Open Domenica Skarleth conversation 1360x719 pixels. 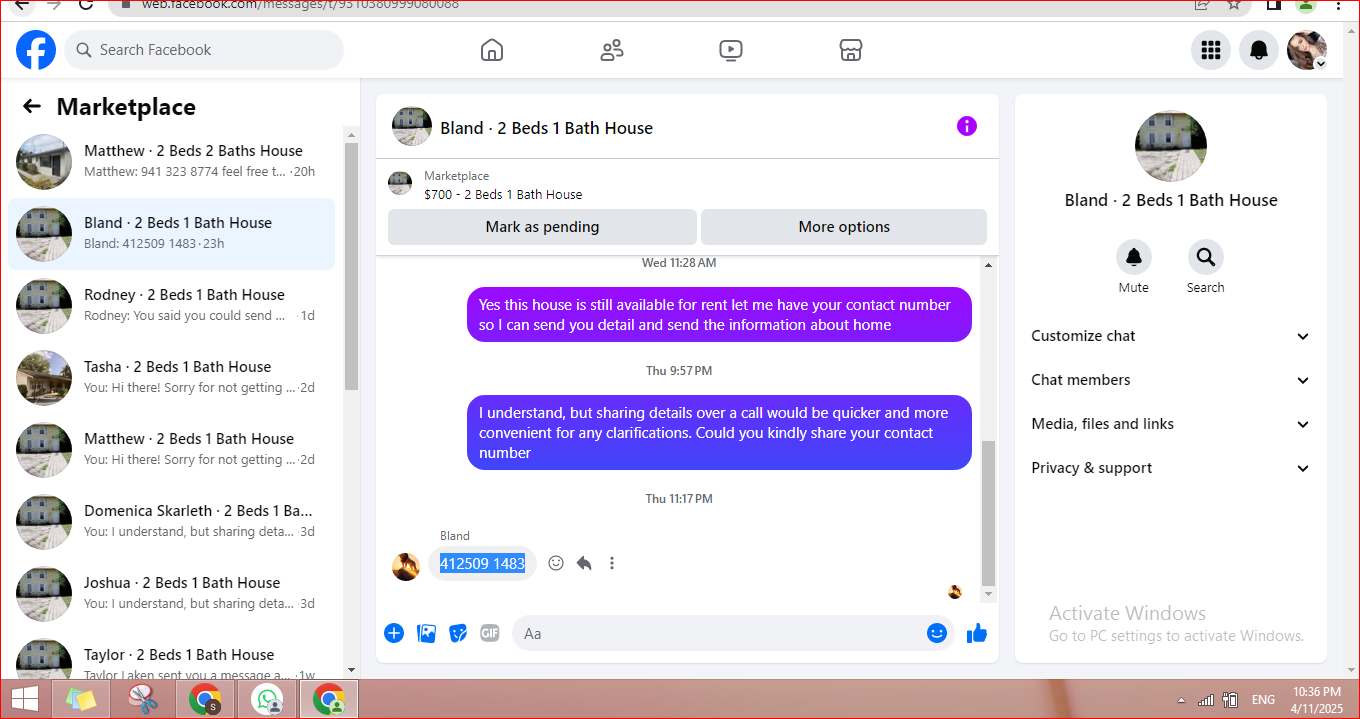click(x=172, y=522)
